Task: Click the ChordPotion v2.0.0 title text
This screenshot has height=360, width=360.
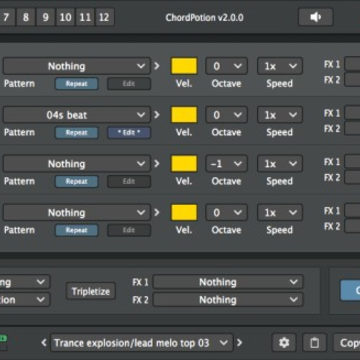Action: click(x=204, y=17)
